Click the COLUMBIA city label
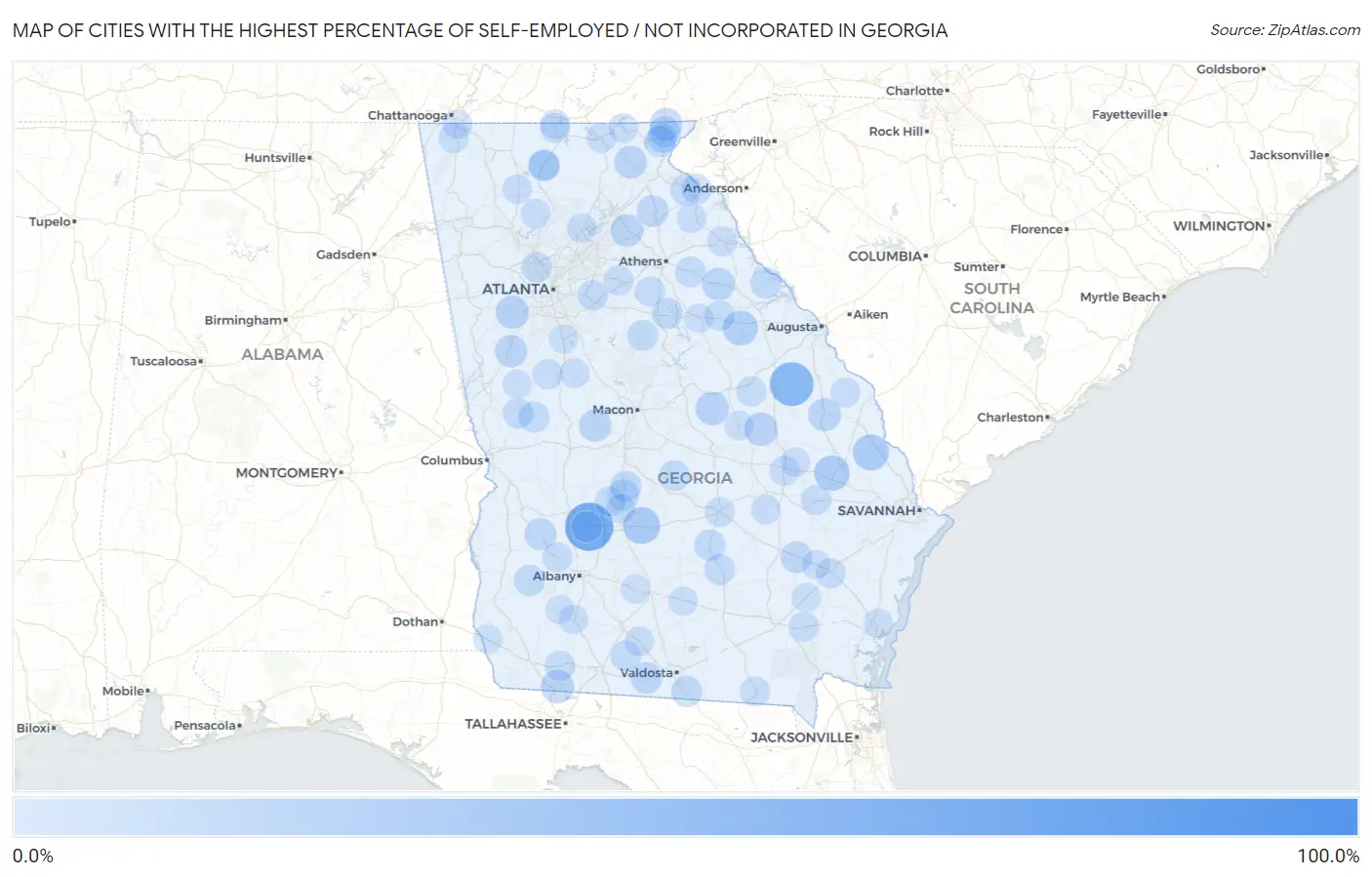 pyautogui.click(x=885, y=256)
